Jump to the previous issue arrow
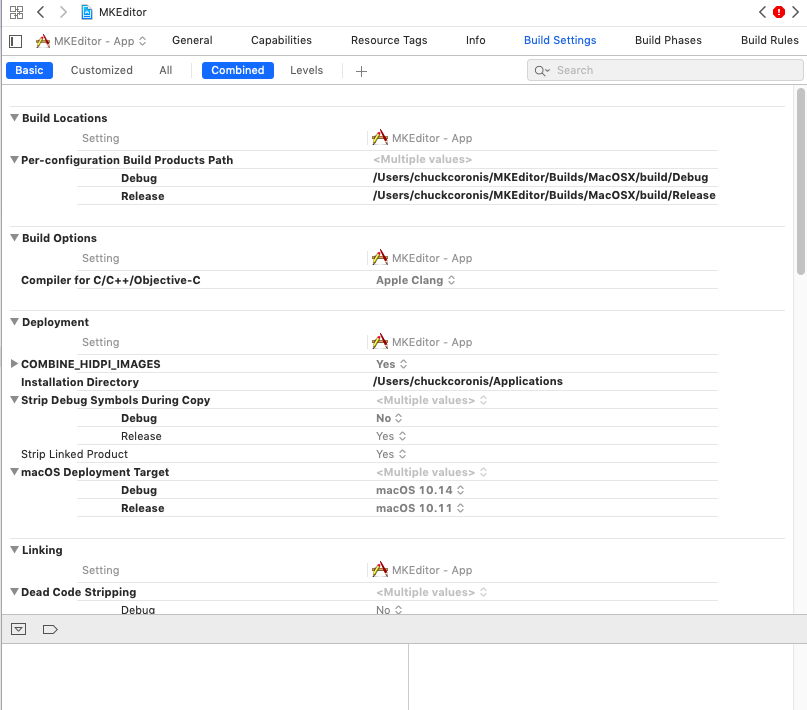The height and width of the screenshot is (710, 807). [762, 12]
